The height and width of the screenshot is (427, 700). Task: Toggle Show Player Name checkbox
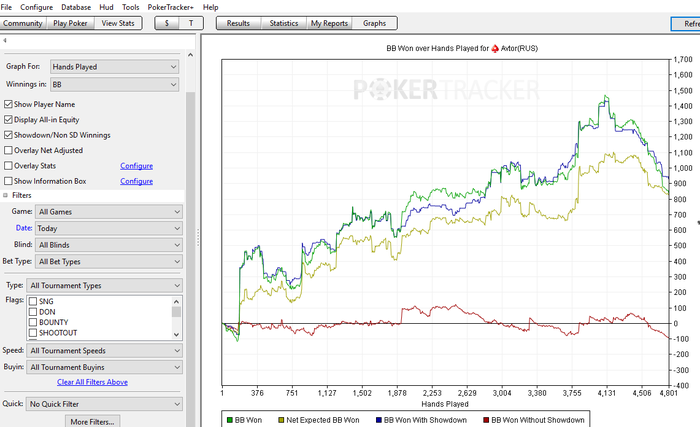(8, 104)
